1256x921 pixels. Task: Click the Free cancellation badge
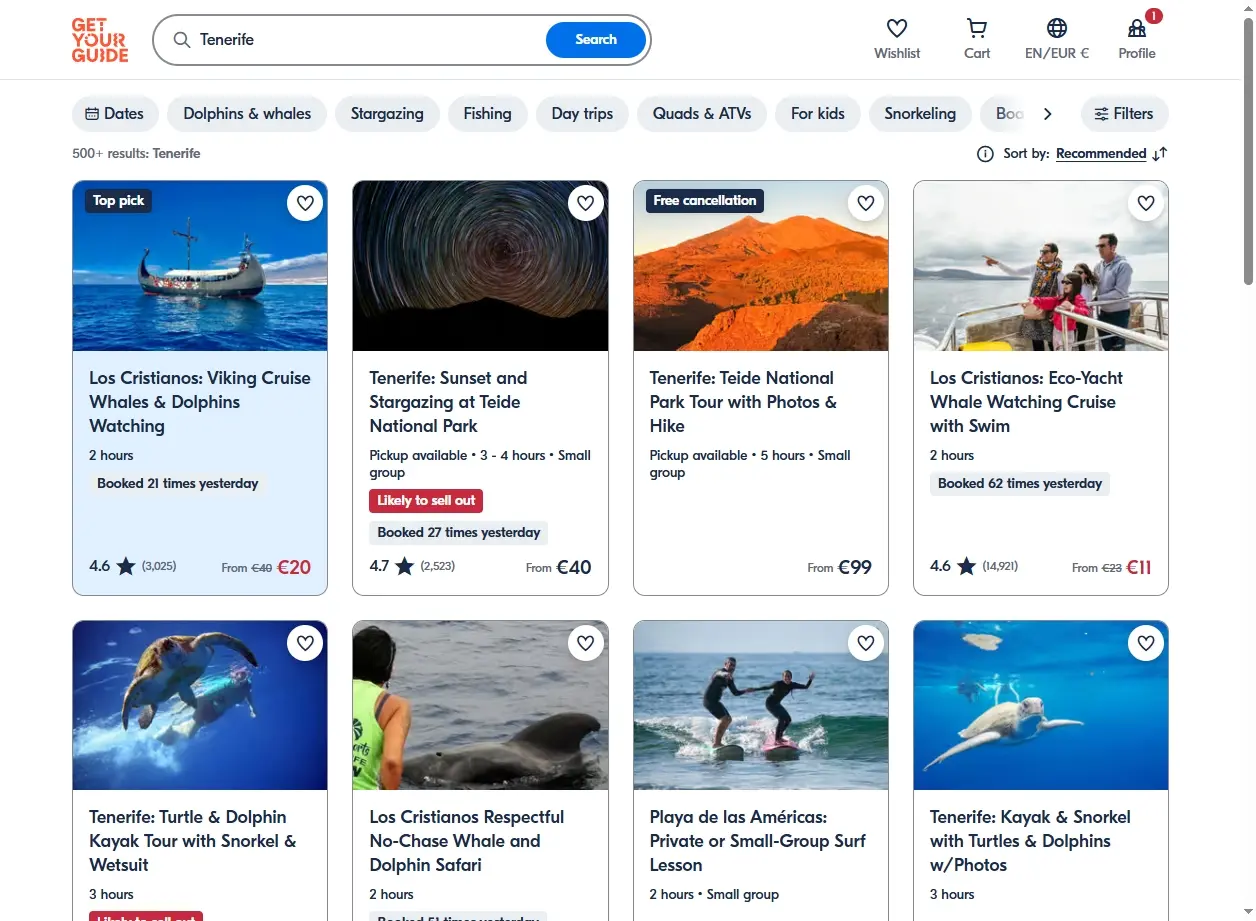tap(705, 201)
